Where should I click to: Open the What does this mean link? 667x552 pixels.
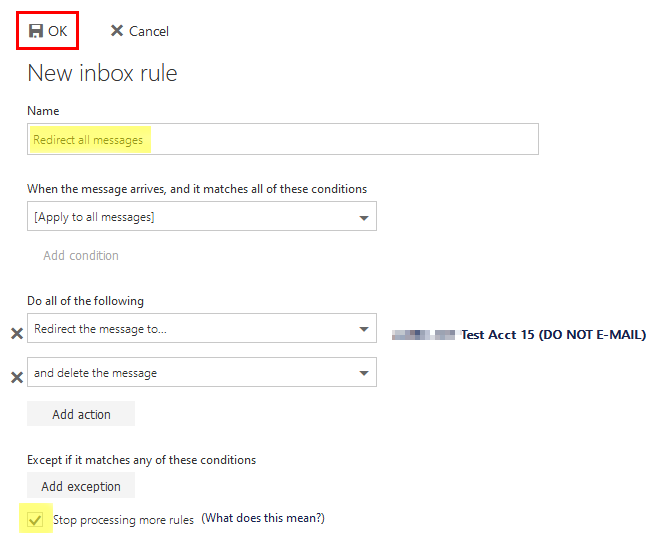(x=263, y=518)
